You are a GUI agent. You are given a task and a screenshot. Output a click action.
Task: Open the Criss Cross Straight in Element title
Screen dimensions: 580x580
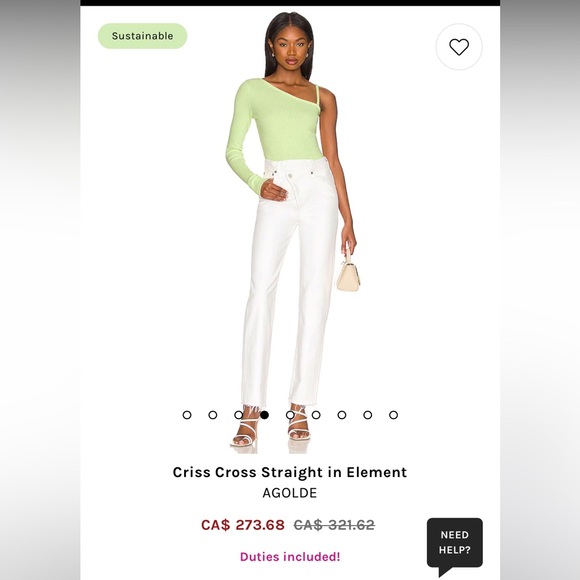coord(290,472)
